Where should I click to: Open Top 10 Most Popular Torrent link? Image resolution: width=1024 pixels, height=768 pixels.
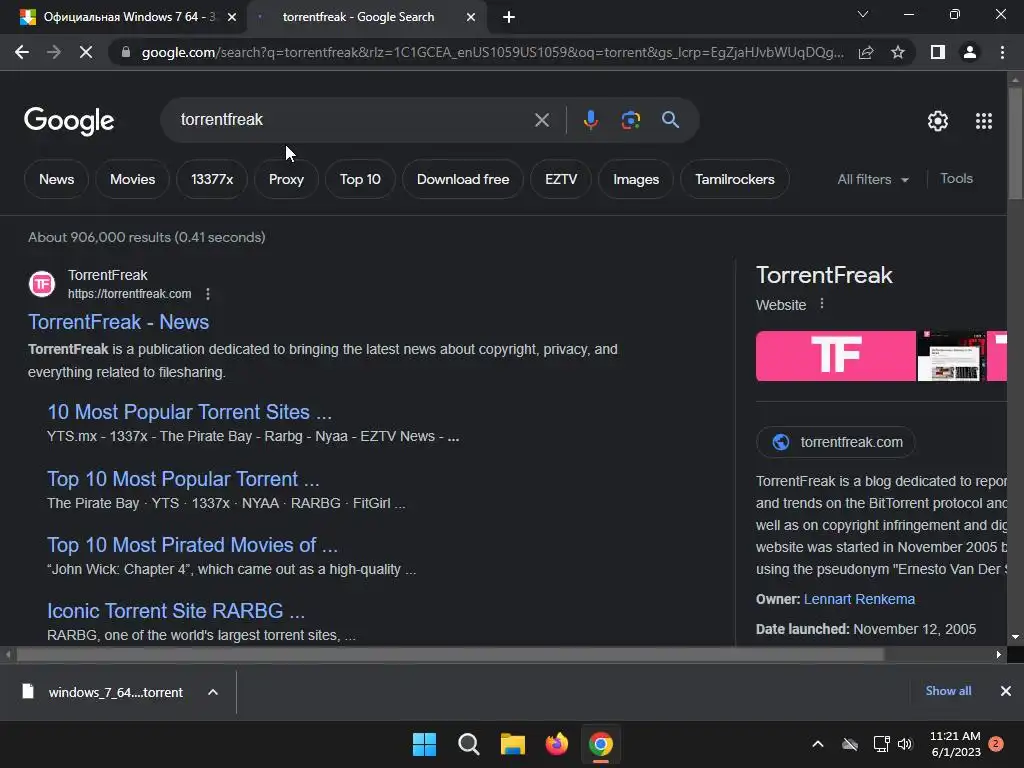tap(184, 479)
